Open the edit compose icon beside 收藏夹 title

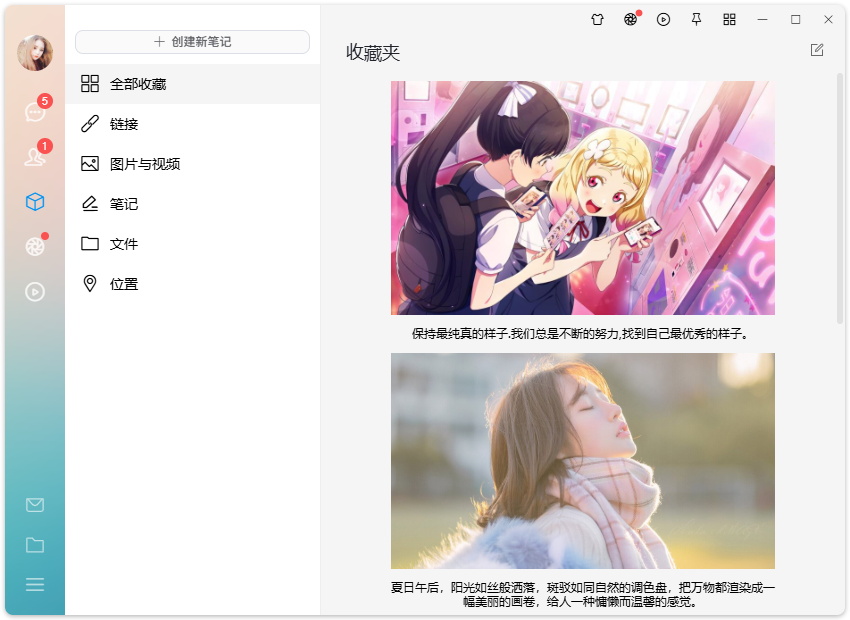click(816, 49)
